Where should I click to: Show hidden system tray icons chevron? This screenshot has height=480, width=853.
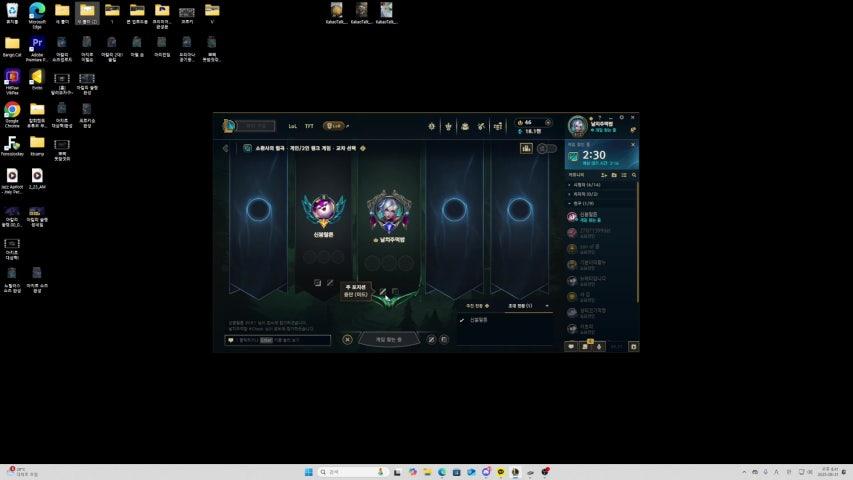coord(744,472)
